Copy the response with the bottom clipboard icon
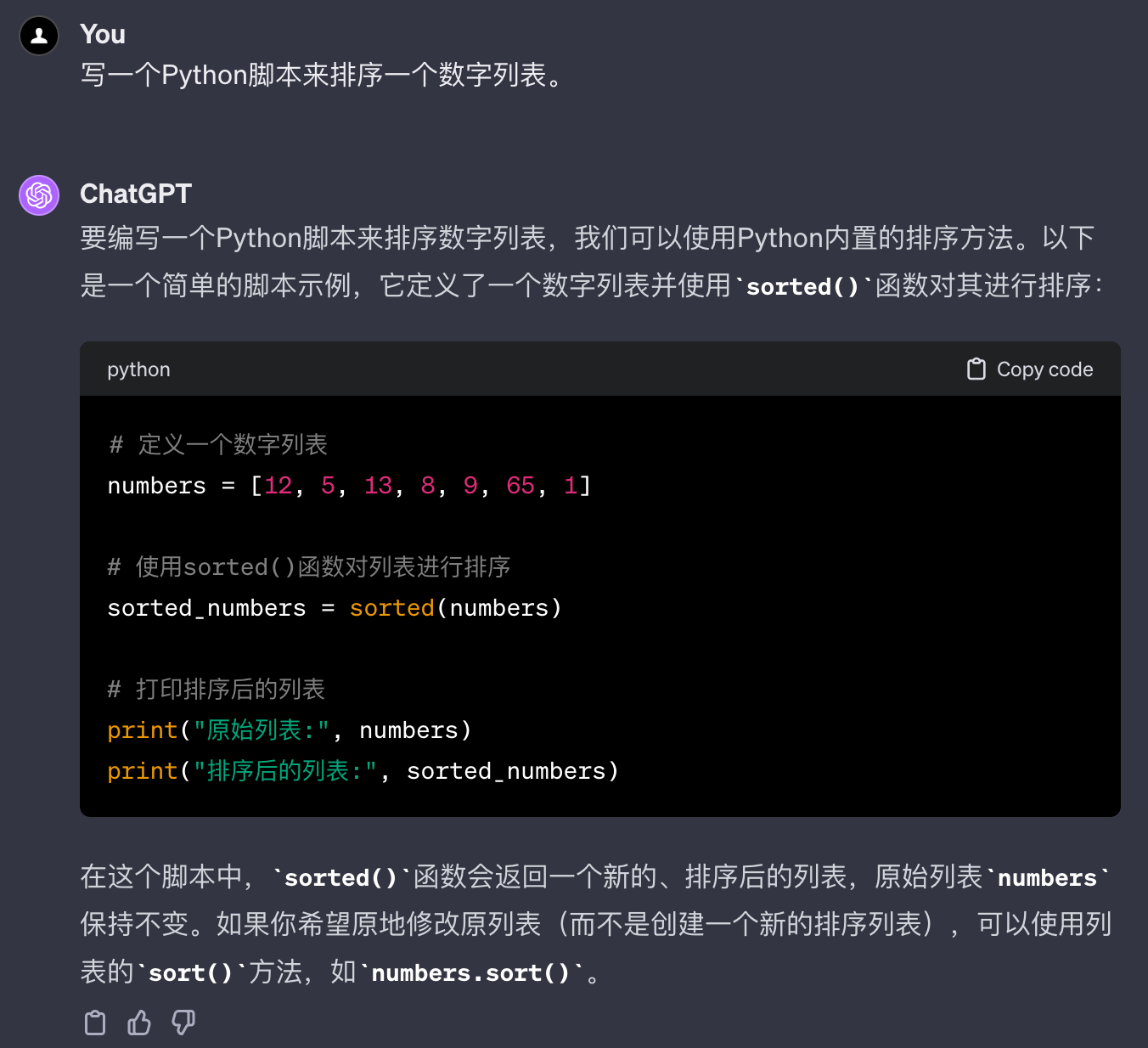The height and width of the screenshot is (1048, 1148). (x=95, y=1023)
